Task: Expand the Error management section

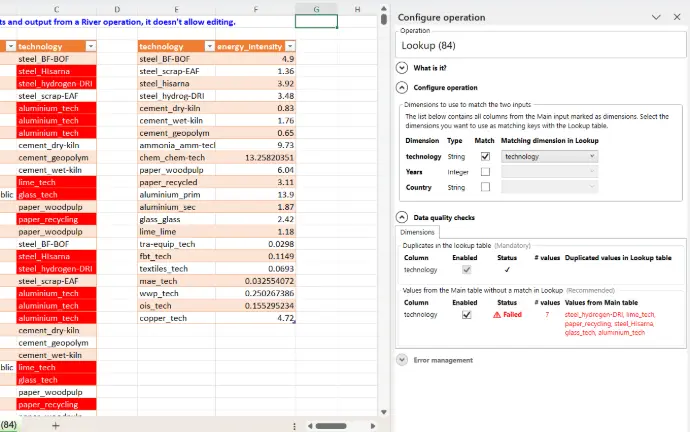Action: (402, 359)
